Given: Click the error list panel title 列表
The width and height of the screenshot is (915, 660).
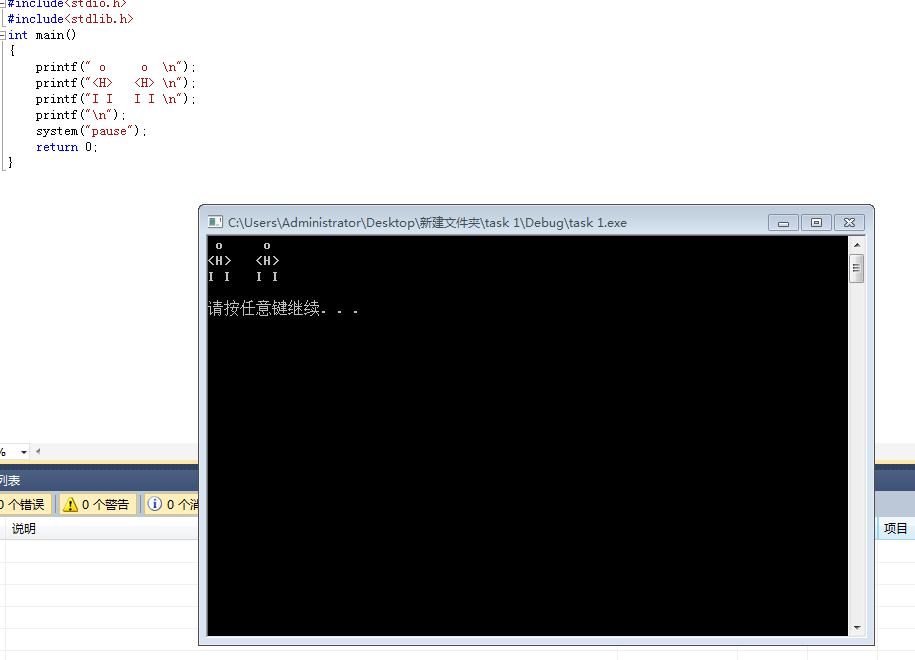Looking at the screenshot, I should click(10, 480).
